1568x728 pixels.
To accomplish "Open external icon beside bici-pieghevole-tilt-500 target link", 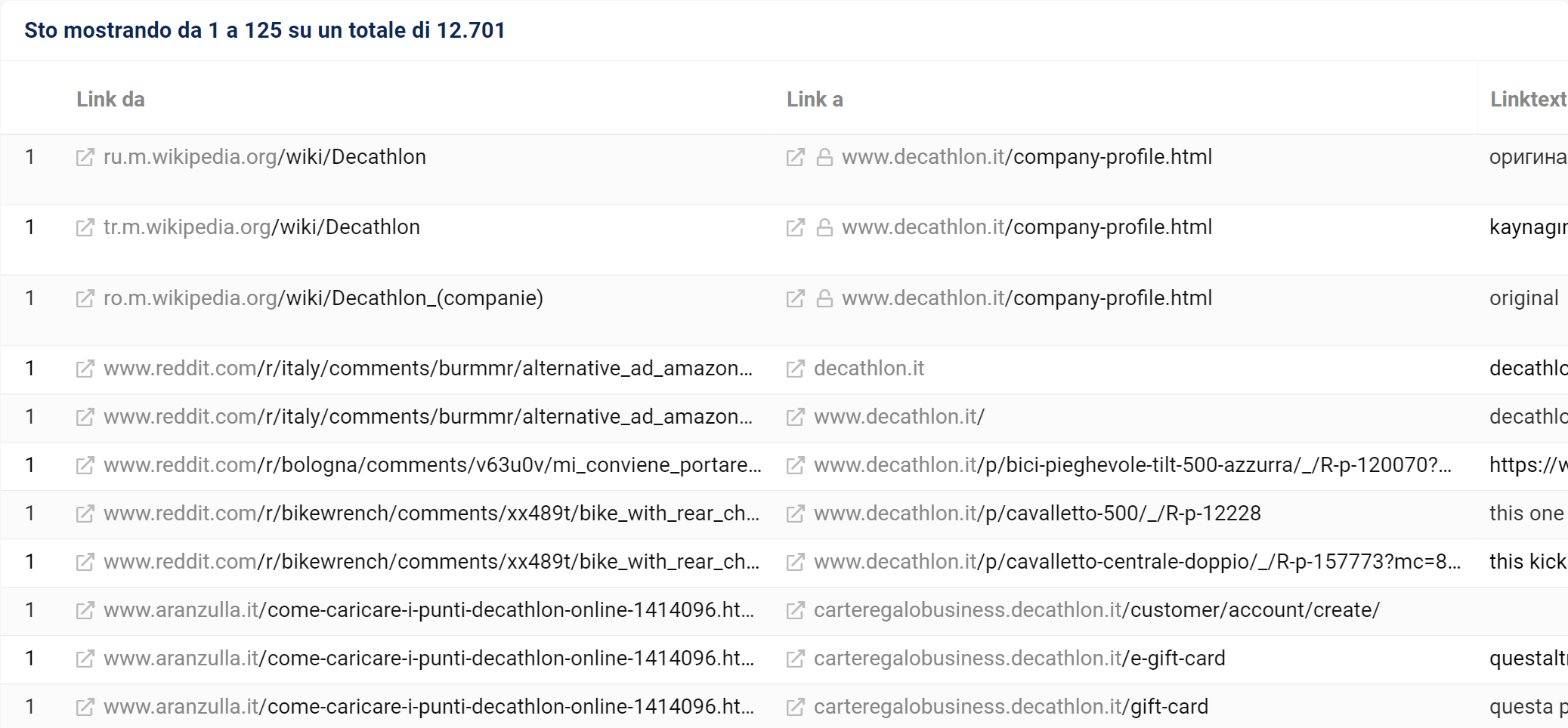I will coord(795,465).
